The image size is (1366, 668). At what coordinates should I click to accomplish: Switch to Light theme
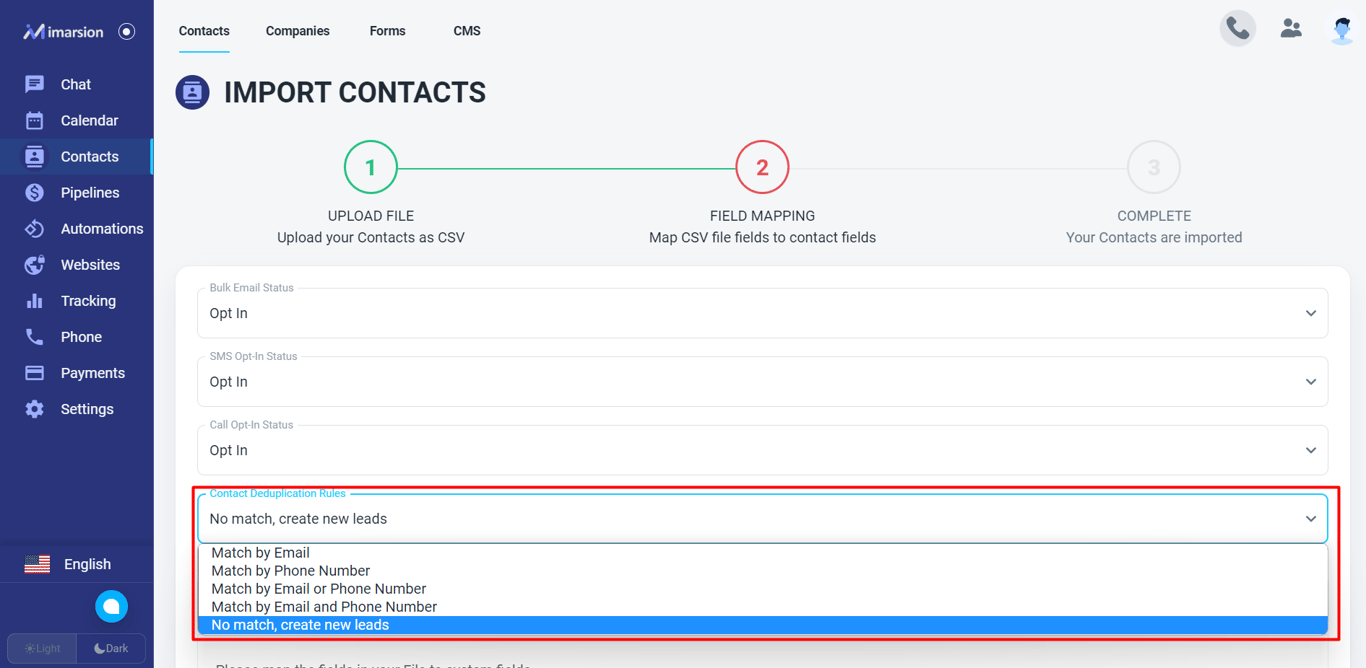(42, 648)
